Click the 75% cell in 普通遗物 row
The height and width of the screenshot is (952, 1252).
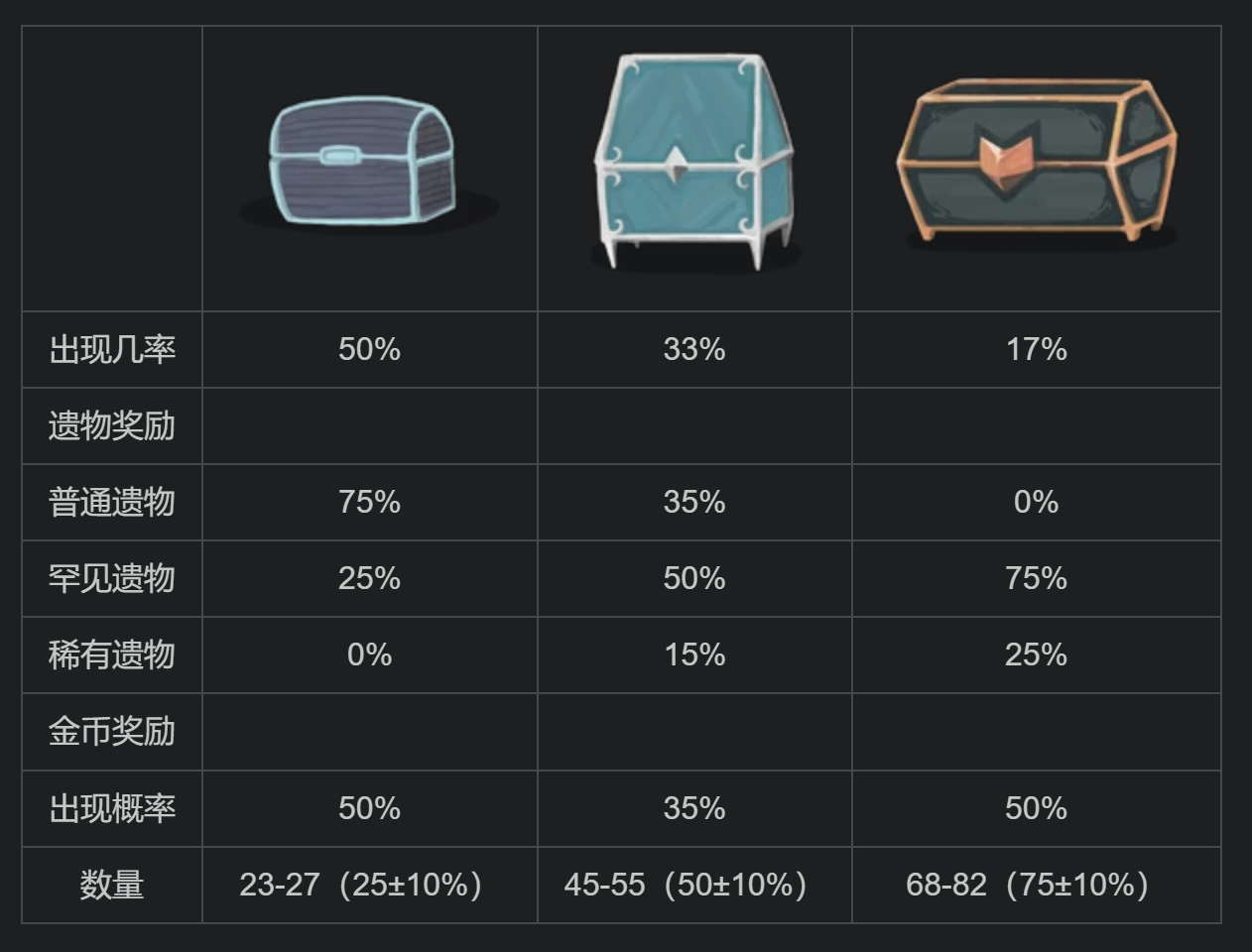pyautogui.click(x=369, y=503)
